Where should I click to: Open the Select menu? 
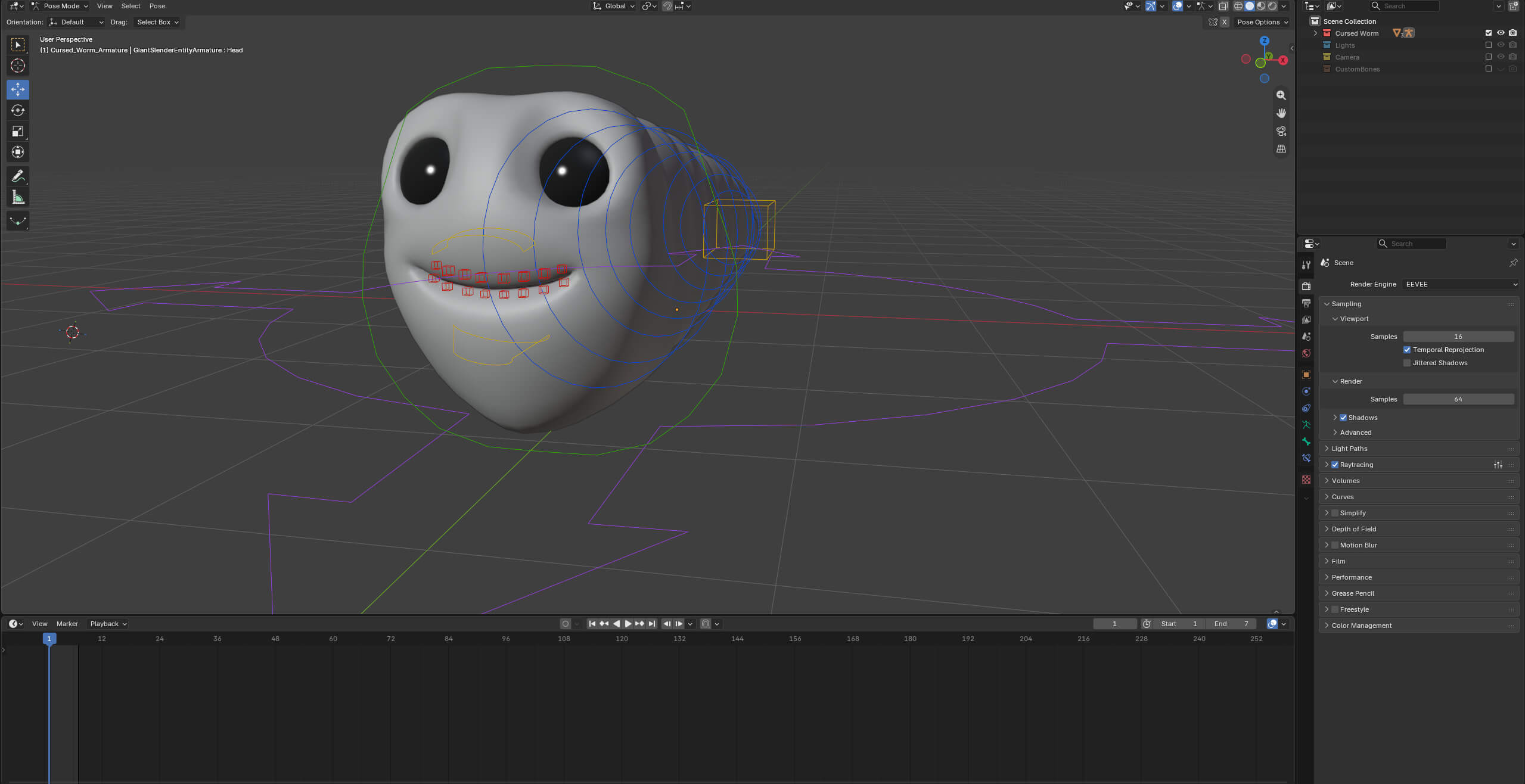[x=131, y=6]
